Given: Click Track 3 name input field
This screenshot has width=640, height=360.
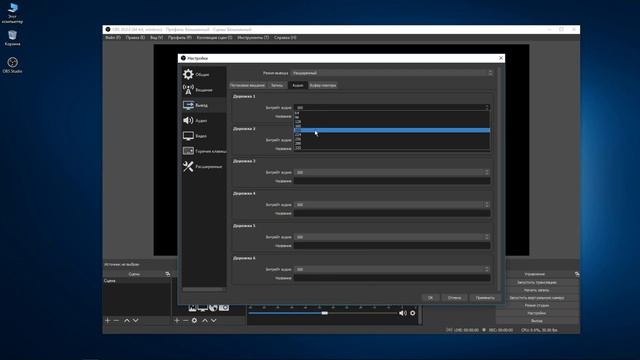Looking at the screenshot, I should click(x=392, y=181).
